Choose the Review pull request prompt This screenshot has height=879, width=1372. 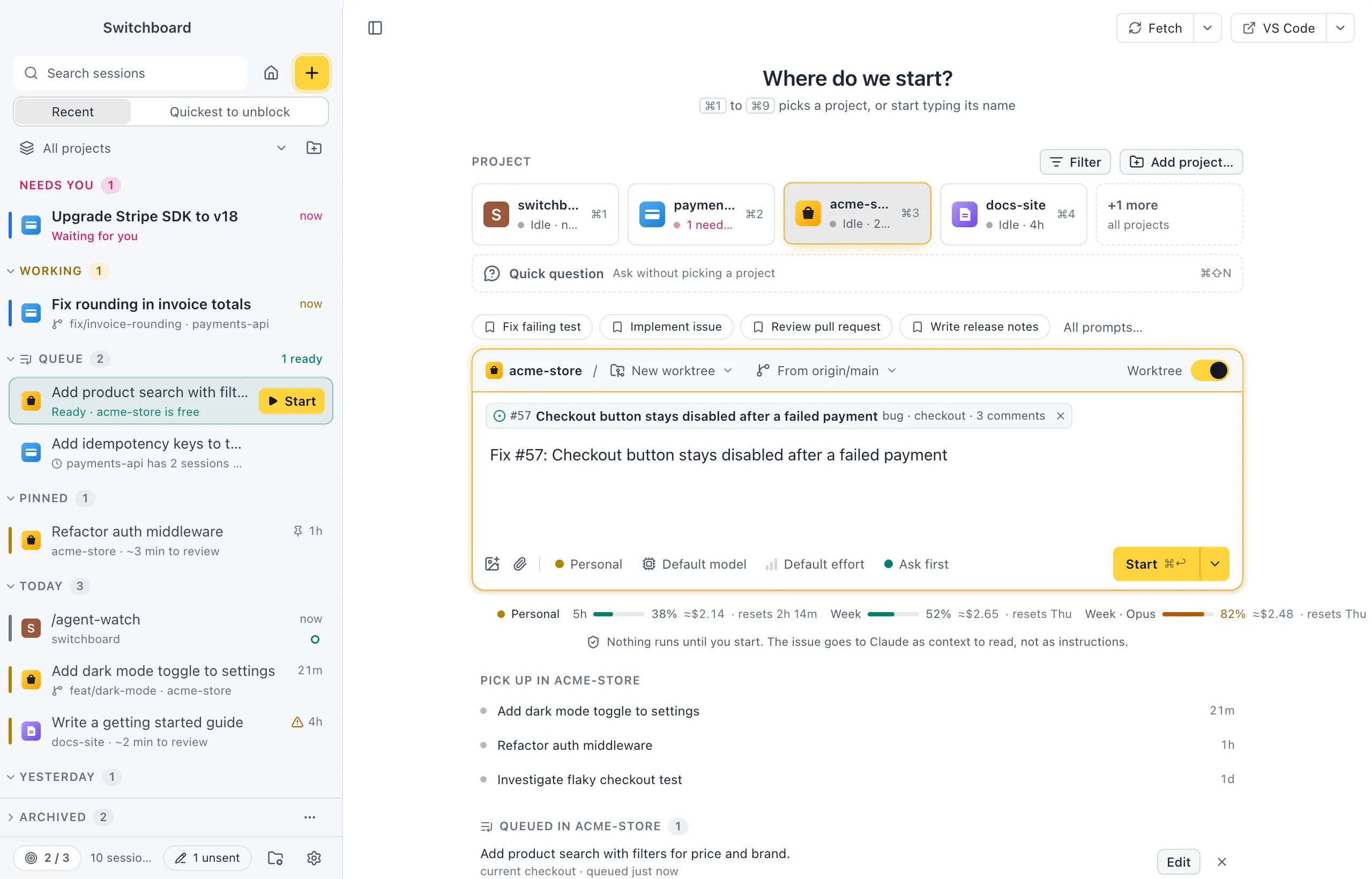click(x=816, y=327)
